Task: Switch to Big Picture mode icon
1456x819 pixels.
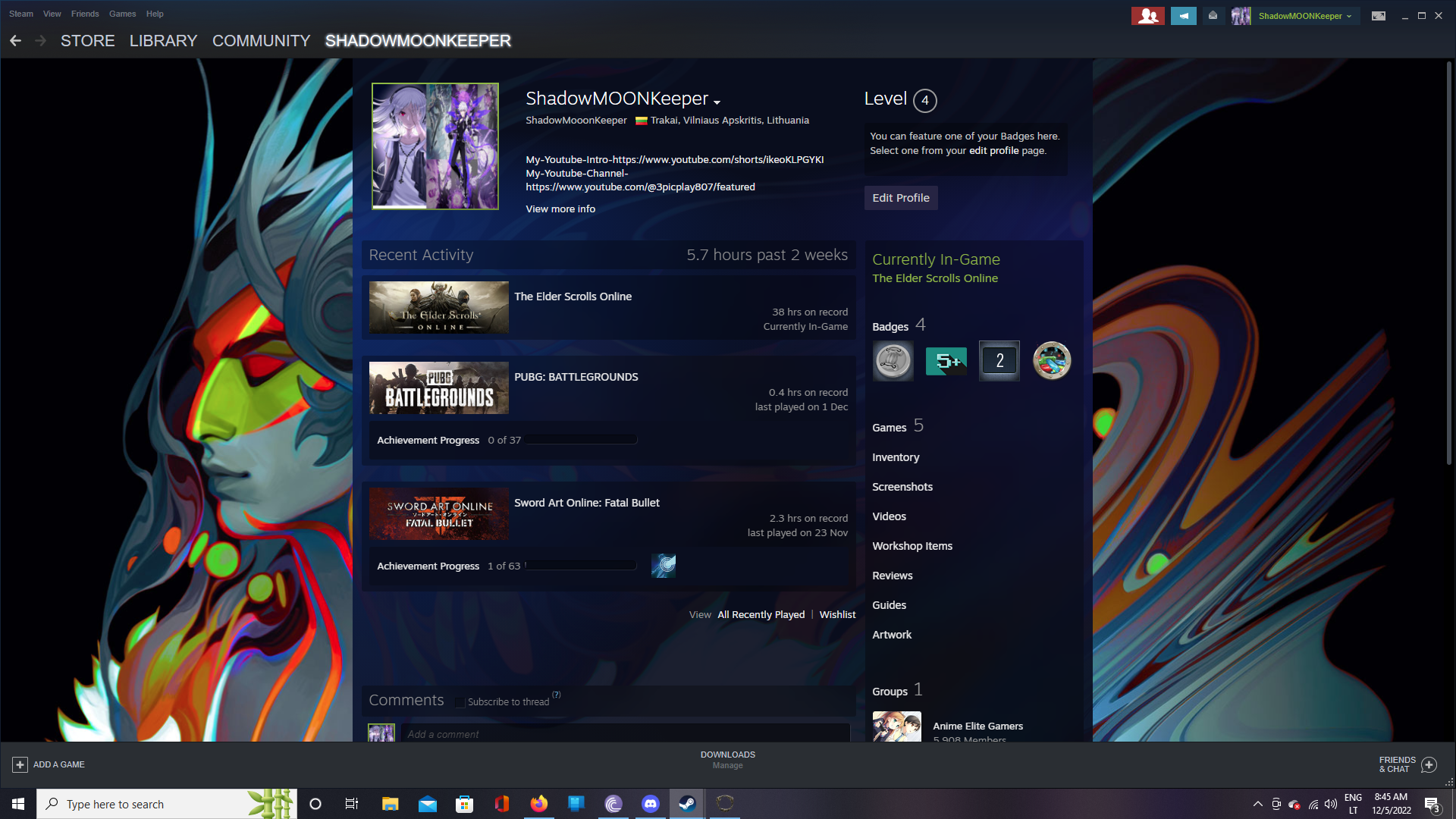Action: click(x=1379, y=16)
